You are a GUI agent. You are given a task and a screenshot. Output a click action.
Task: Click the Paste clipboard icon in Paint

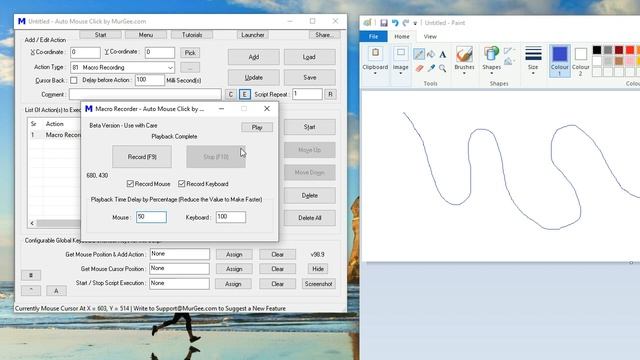(x=375, y=53)
